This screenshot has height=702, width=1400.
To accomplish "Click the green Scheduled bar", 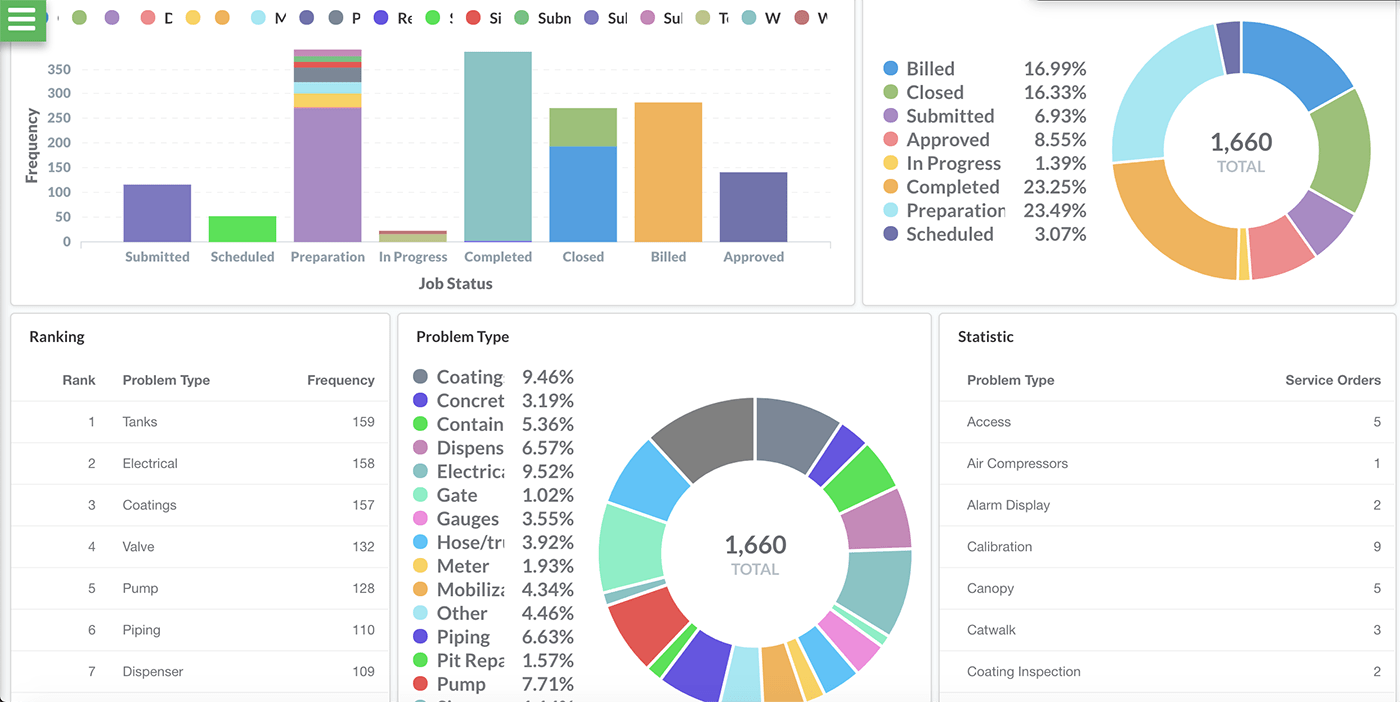I will (242, 229).
